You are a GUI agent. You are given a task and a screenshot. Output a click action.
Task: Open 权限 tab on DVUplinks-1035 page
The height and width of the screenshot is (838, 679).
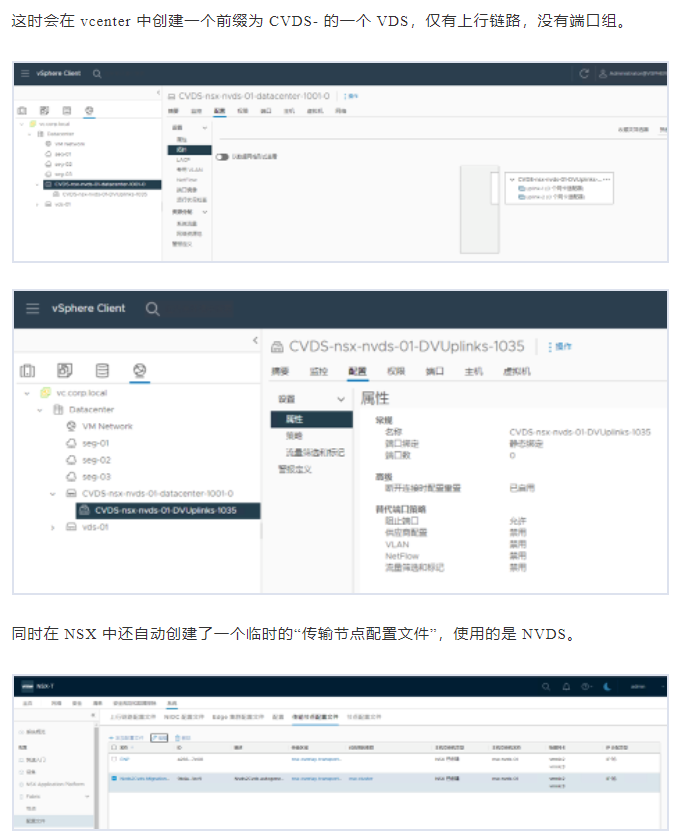[x=396, y=371]
